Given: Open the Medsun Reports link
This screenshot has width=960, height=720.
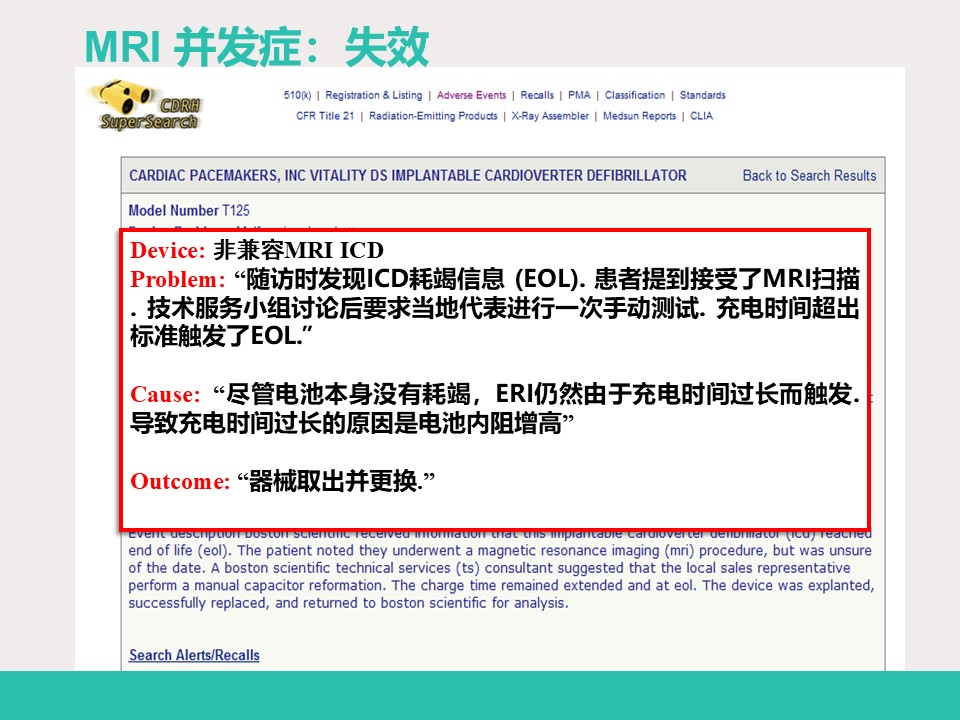Looking at the screenshot, I should coord(639,116).
